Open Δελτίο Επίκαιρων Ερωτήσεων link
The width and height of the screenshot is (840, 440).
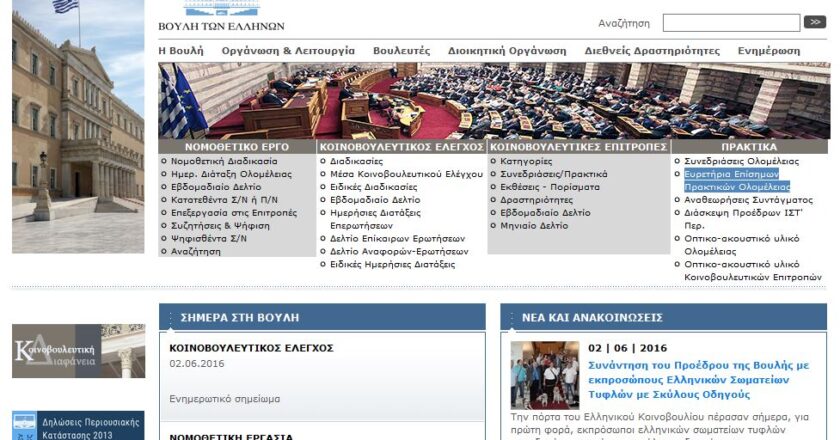tap(398, 238)
